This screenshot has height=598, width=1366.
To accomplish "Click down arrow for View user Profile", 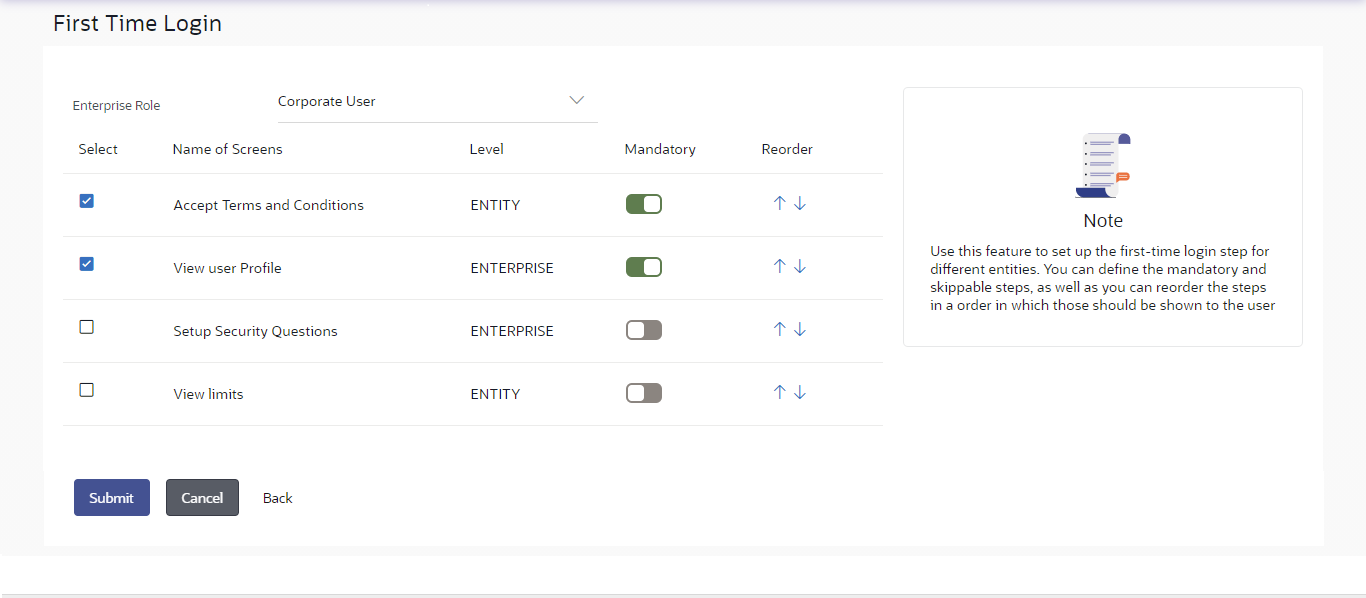I will pos(800,266).
